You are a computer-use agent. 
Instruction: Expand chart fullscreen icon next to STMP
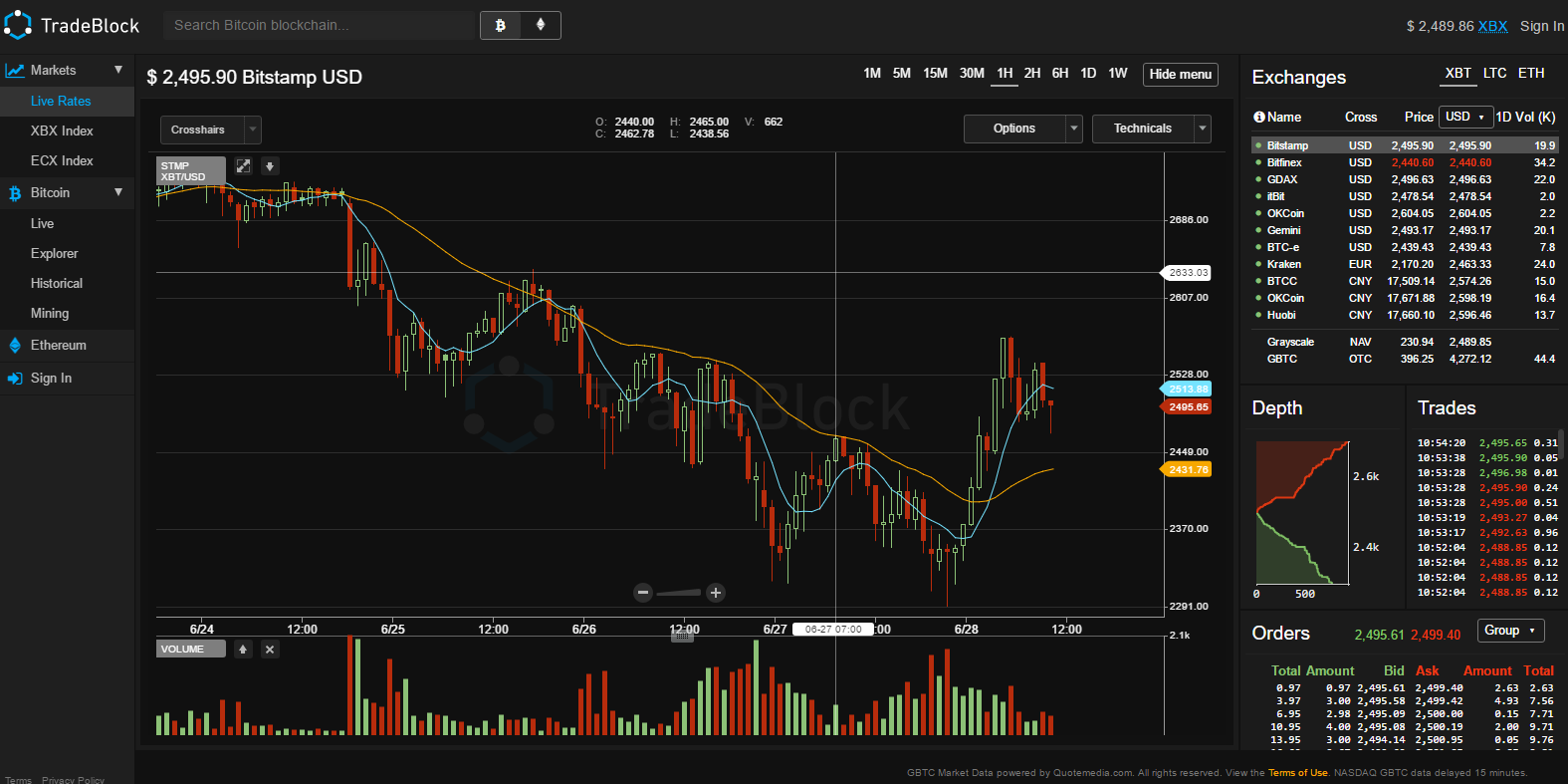tap(243, 166)
